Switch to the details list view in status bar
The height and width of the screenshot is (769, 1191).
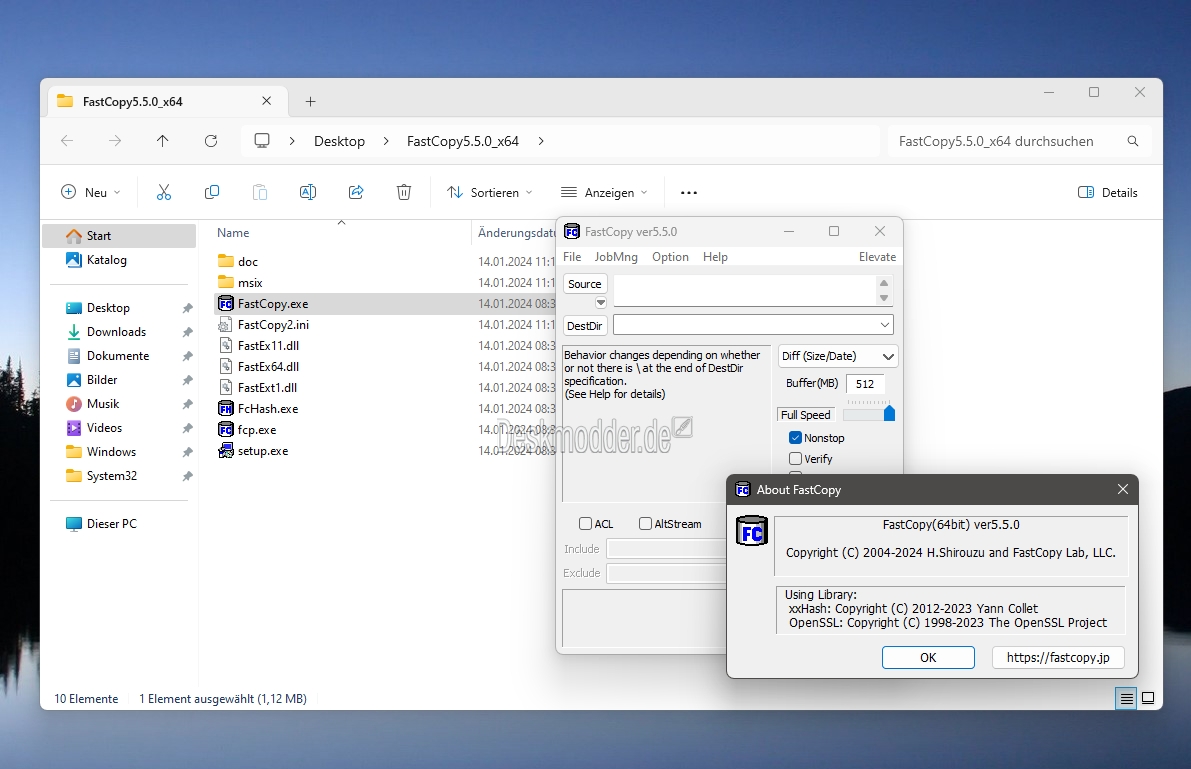(1126, 698)
